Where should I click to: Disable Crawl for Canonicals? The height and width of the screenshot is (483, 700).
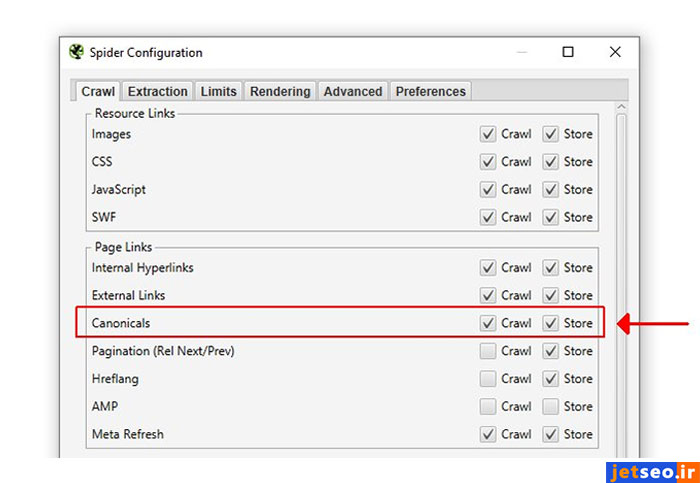click(488, 323)
